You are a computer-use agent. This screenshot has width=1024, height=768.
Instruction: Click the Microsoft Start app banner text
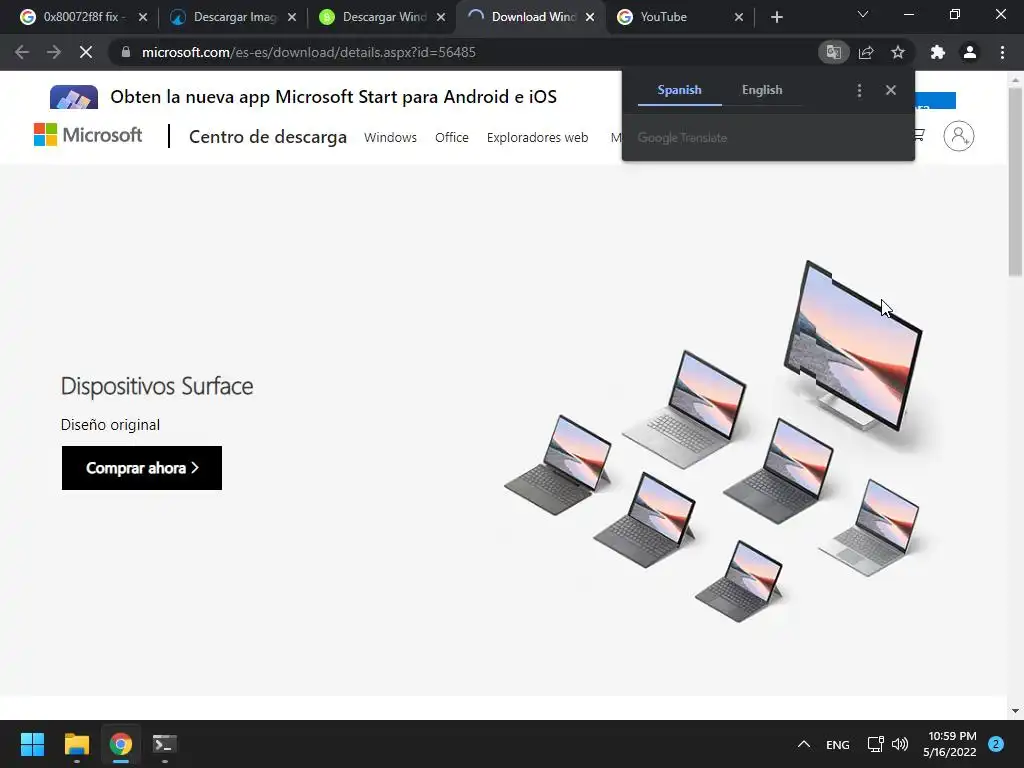pyautogui.click(x=333, y=97)
